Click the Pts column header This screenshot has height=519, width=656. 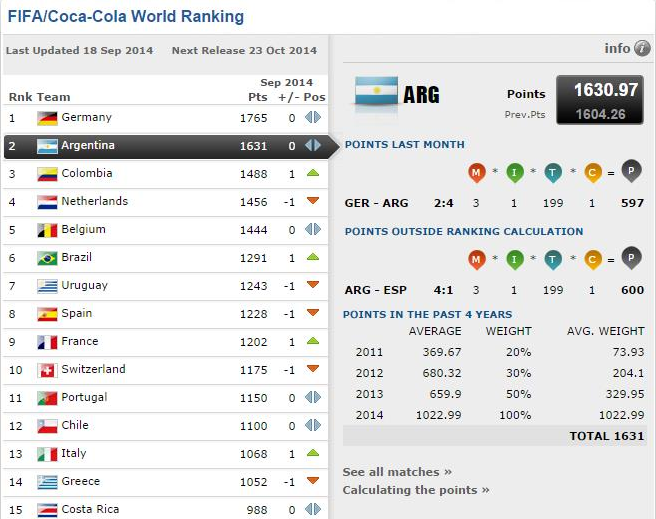pos(258,97)
